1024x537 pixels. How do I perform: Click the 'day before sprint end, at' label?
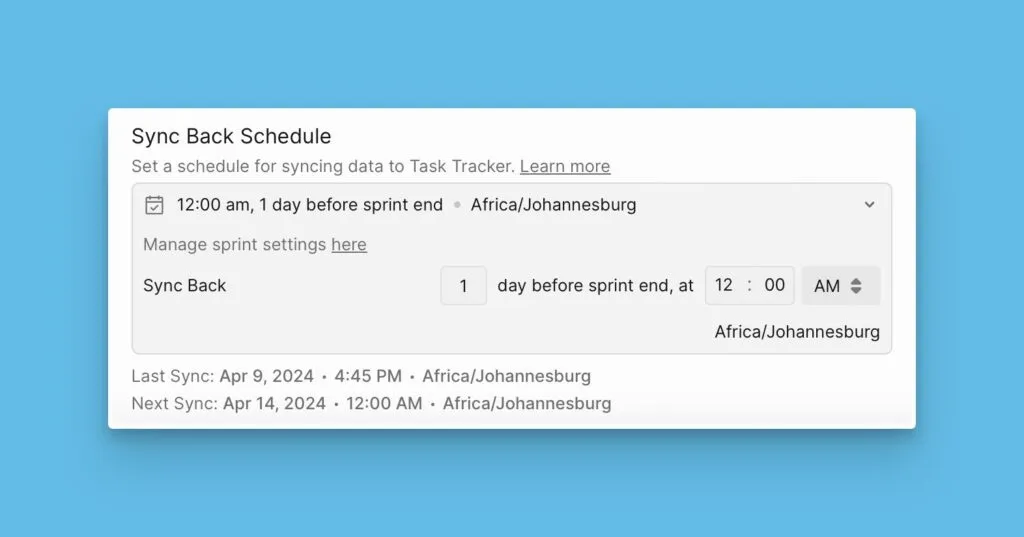(x=595, y=286)
